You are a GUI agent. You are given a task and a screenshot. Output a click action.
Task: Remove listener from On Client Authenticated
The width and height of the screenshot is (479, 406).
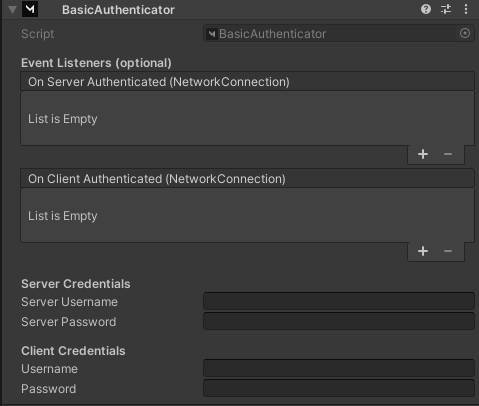[448, 251]
